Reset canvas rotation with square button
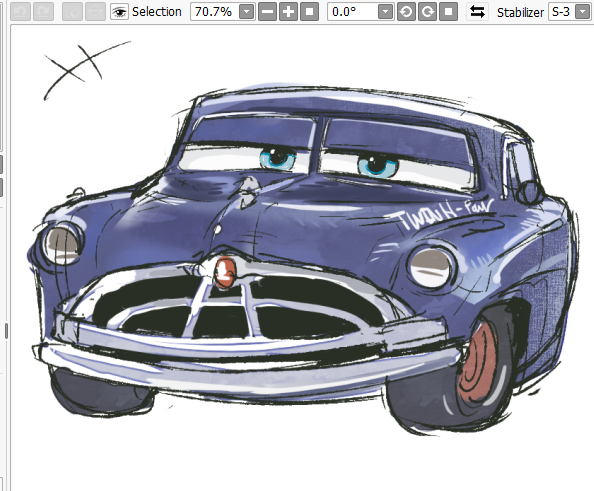This screenshot has width=594, height=491. 449,12
